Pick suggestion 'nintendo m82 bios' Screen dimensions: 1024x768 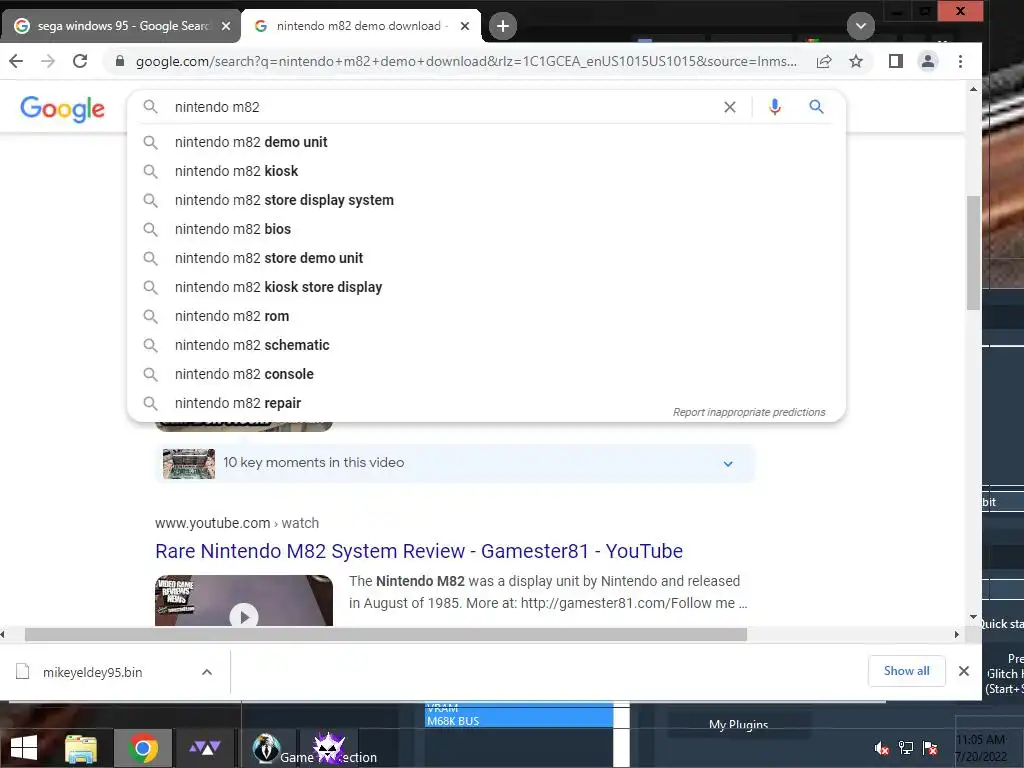coord(487,229)
